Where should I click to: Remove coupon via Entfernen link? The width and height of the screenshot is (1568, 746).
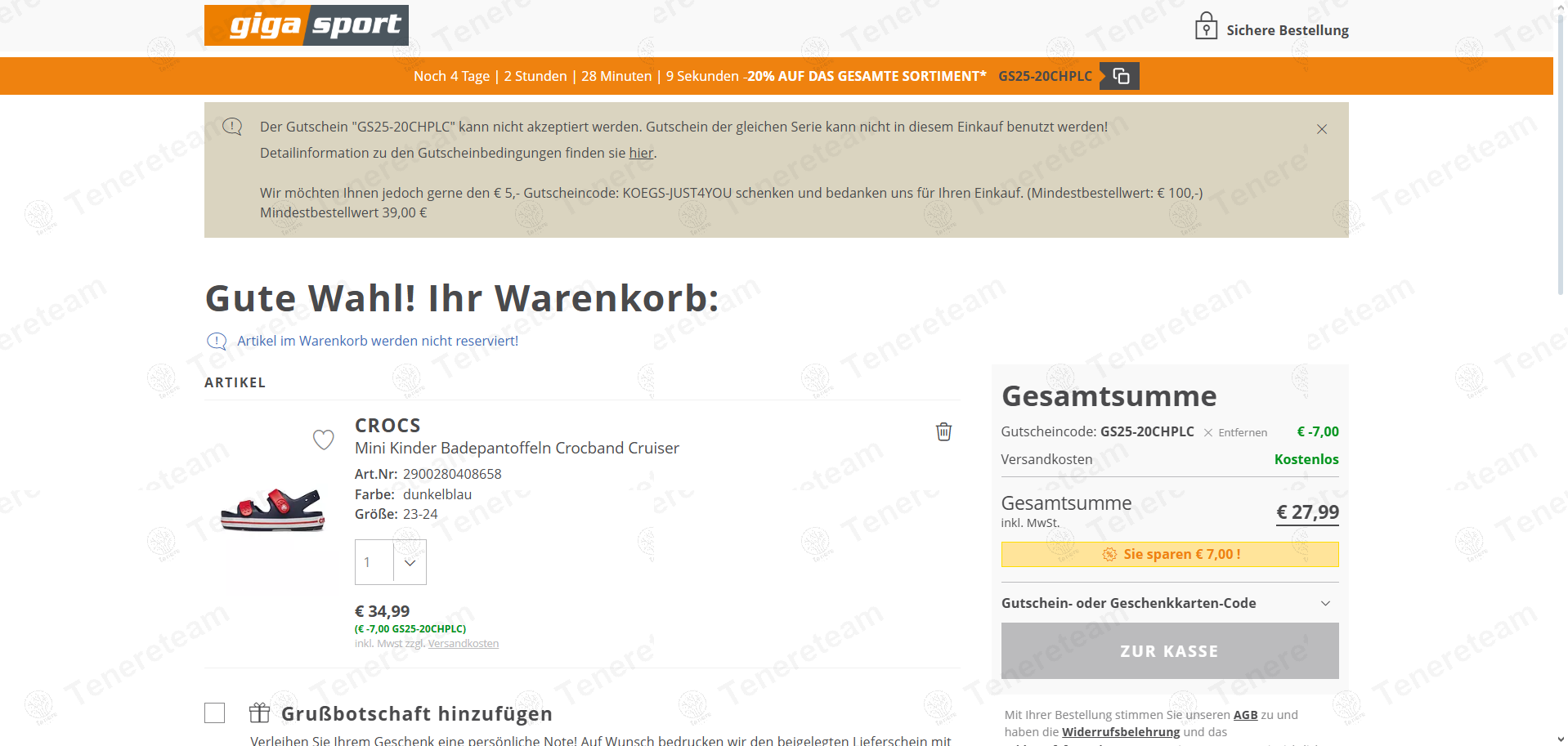pos(1235,432)
